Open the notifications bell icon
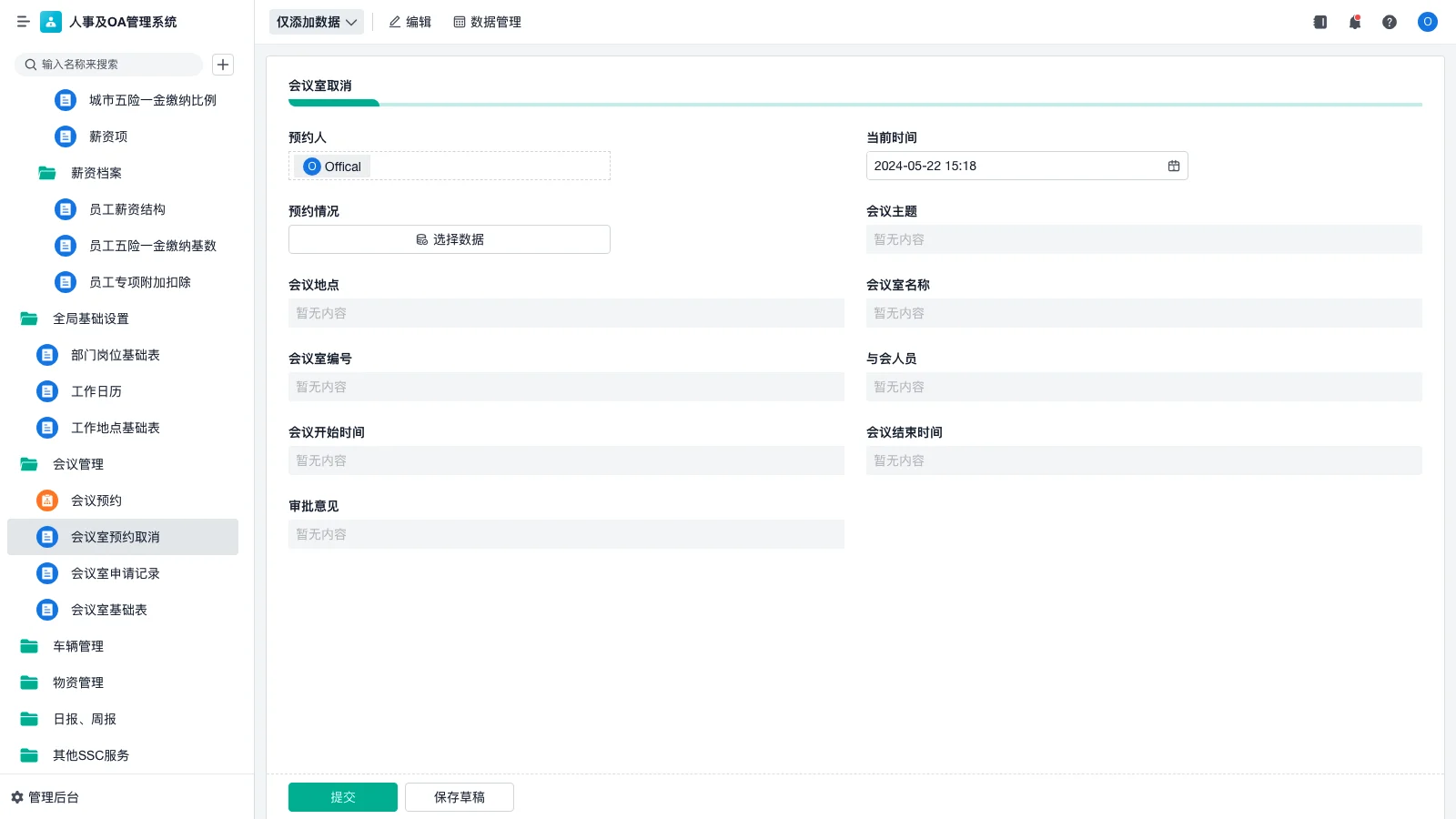Image resolution: width=1456 pixels, height=819 pixels. coord(1354,22)
